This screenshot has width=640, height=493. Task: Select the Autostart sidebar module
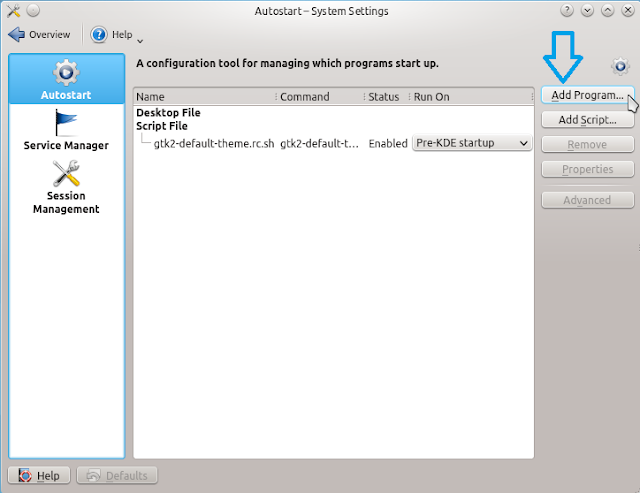coord(67,79)
